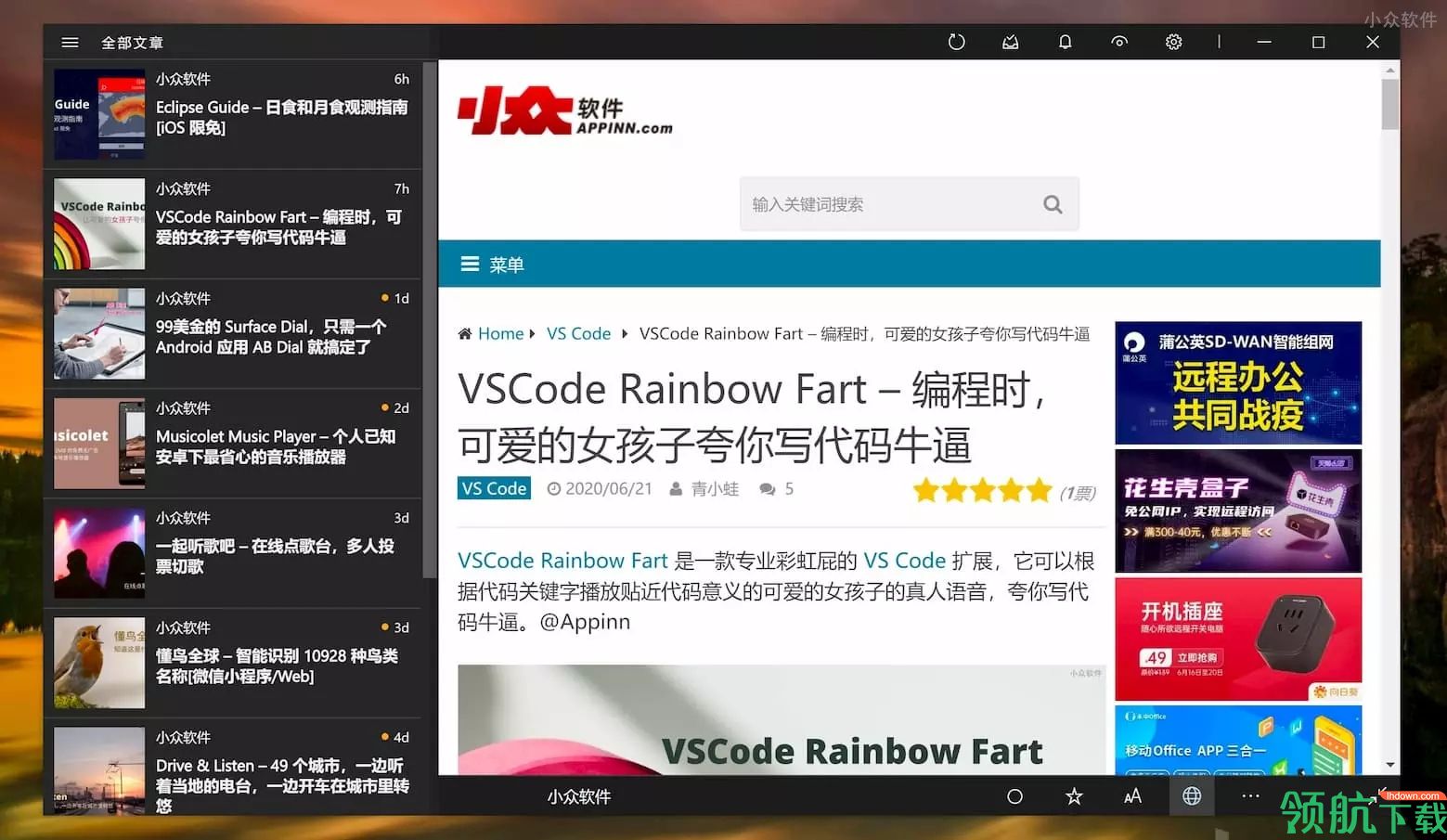The image size is (1447, 840).
Task: Click the 小众软件 APPINN.com logo
Action: coord(565,112)
